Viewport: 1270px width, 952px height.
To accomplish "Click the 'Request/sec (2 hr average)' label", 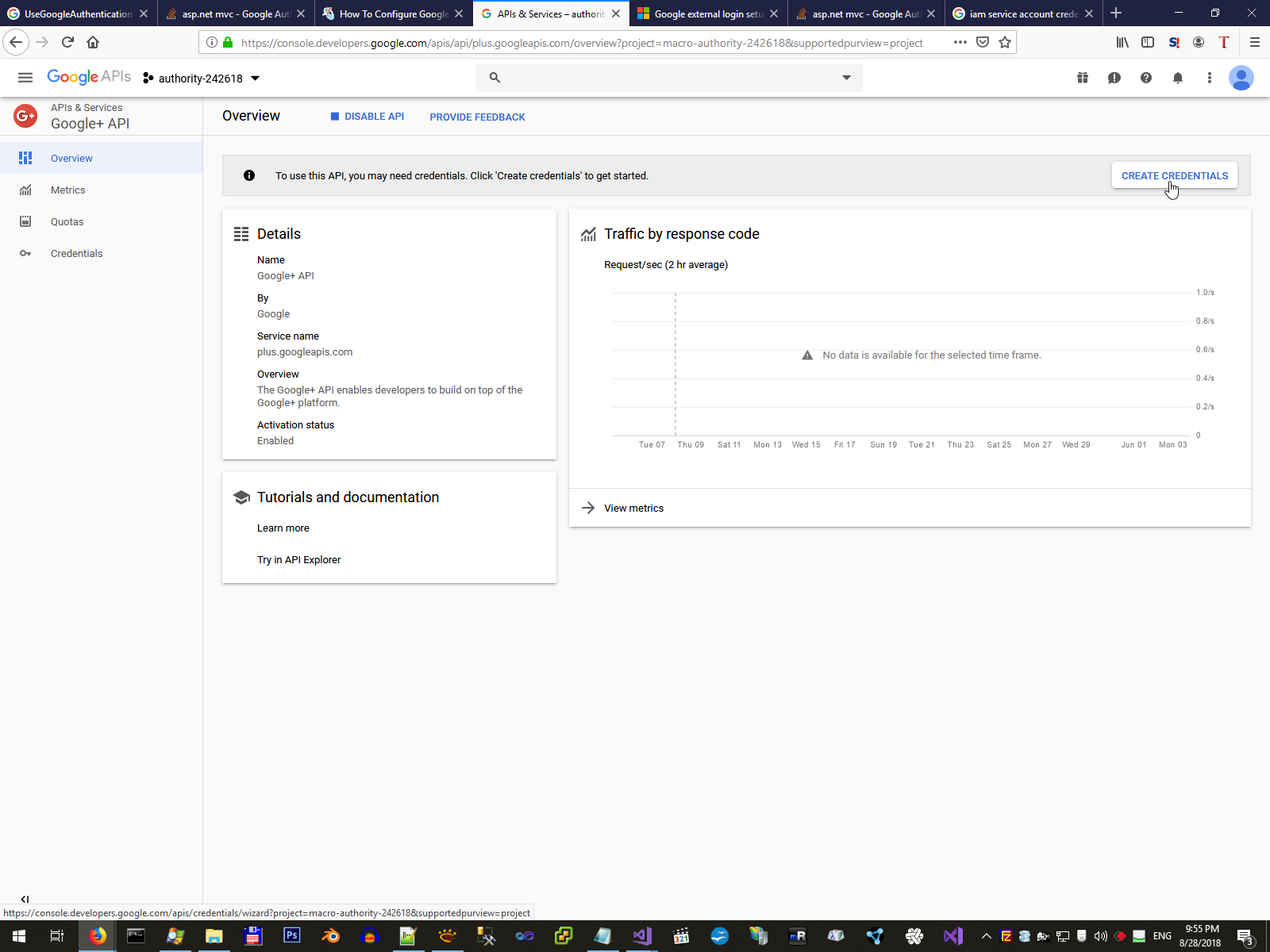I will tap(666, 264).
